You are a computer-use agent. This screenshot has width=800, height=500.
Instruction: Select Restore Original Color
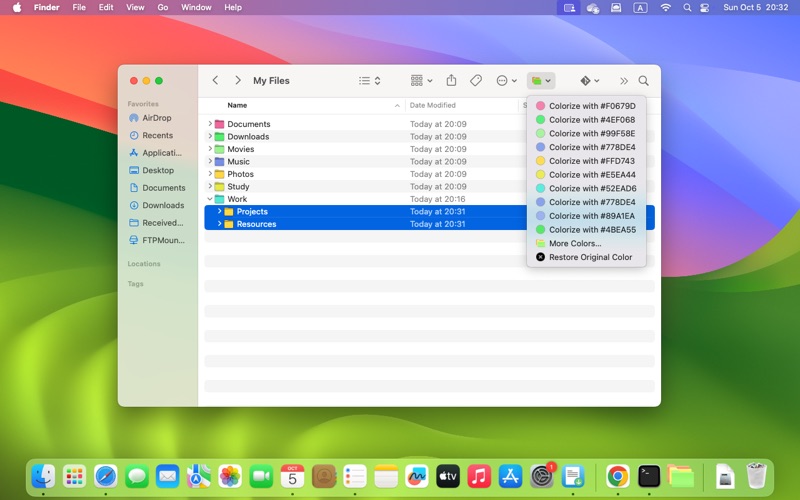click(590, 257)
